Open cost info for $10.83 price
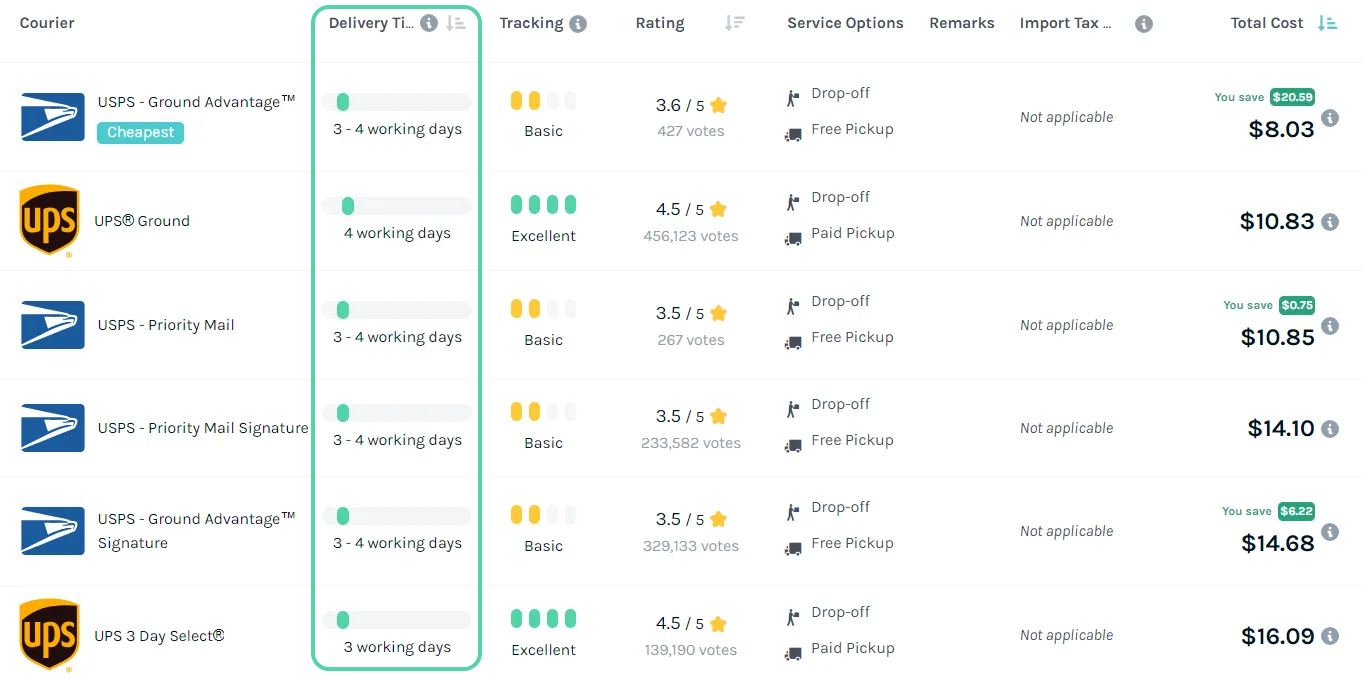 pyautogui.click(x=1330, y=222)
